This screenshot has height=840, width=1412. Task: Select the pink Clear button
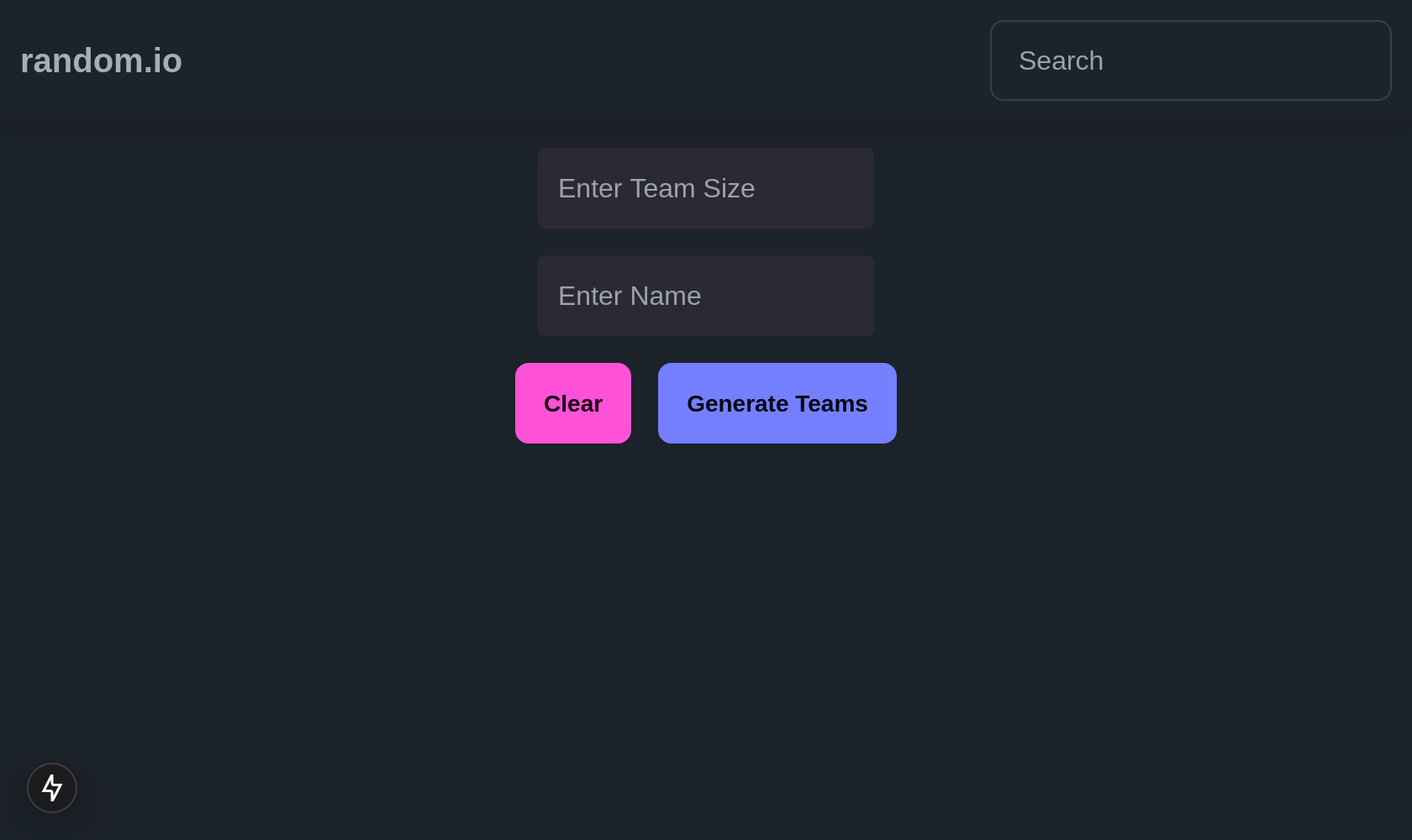573,403
